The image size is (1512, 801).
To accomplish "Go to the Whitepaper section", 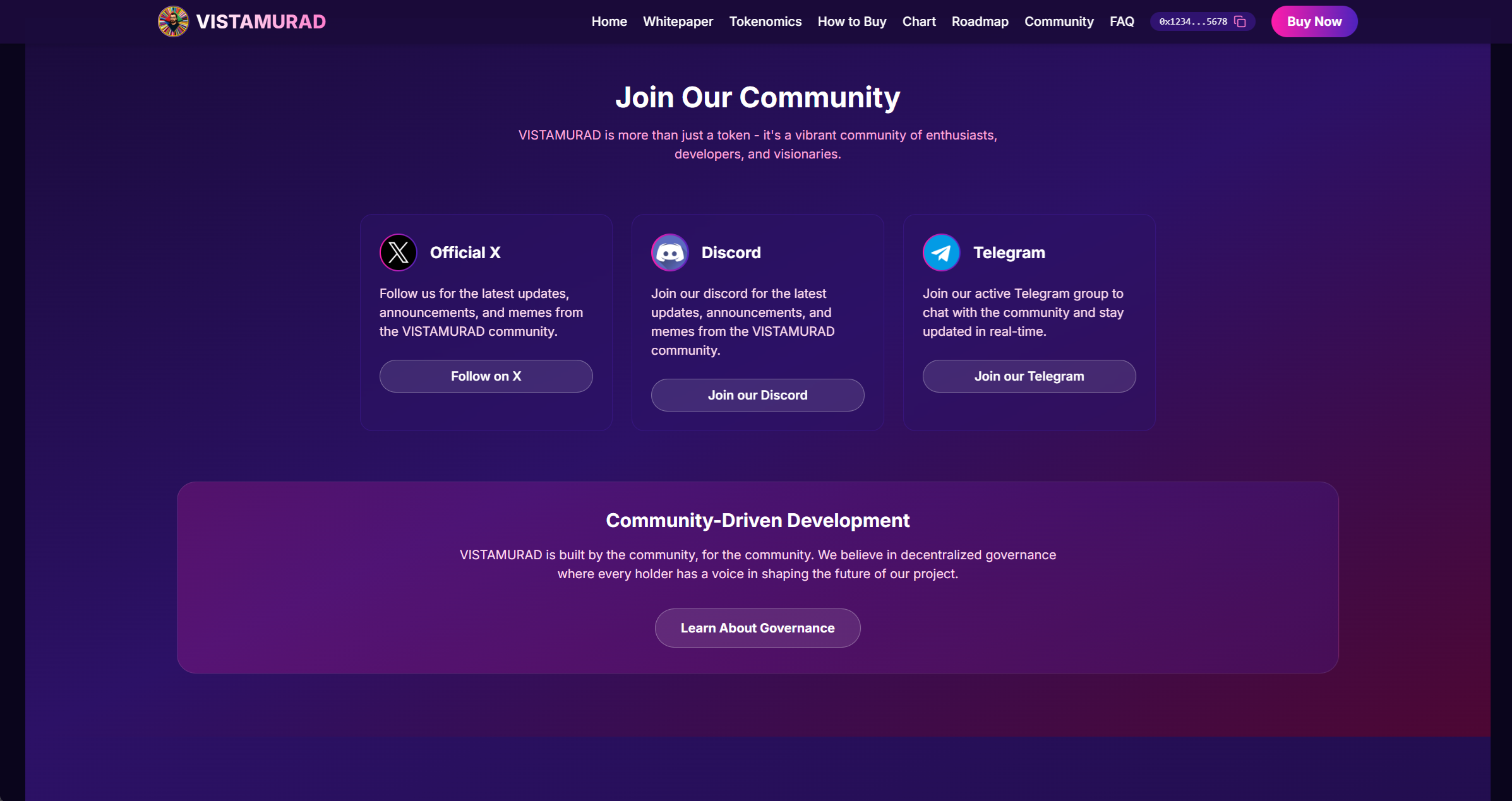I will (x=678, y=21).
